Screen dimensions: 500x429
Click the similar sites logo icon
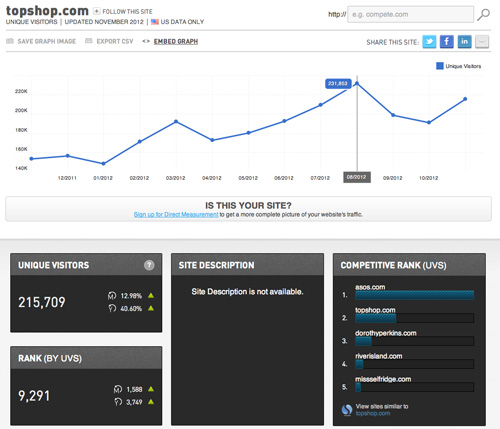[347, 410]
